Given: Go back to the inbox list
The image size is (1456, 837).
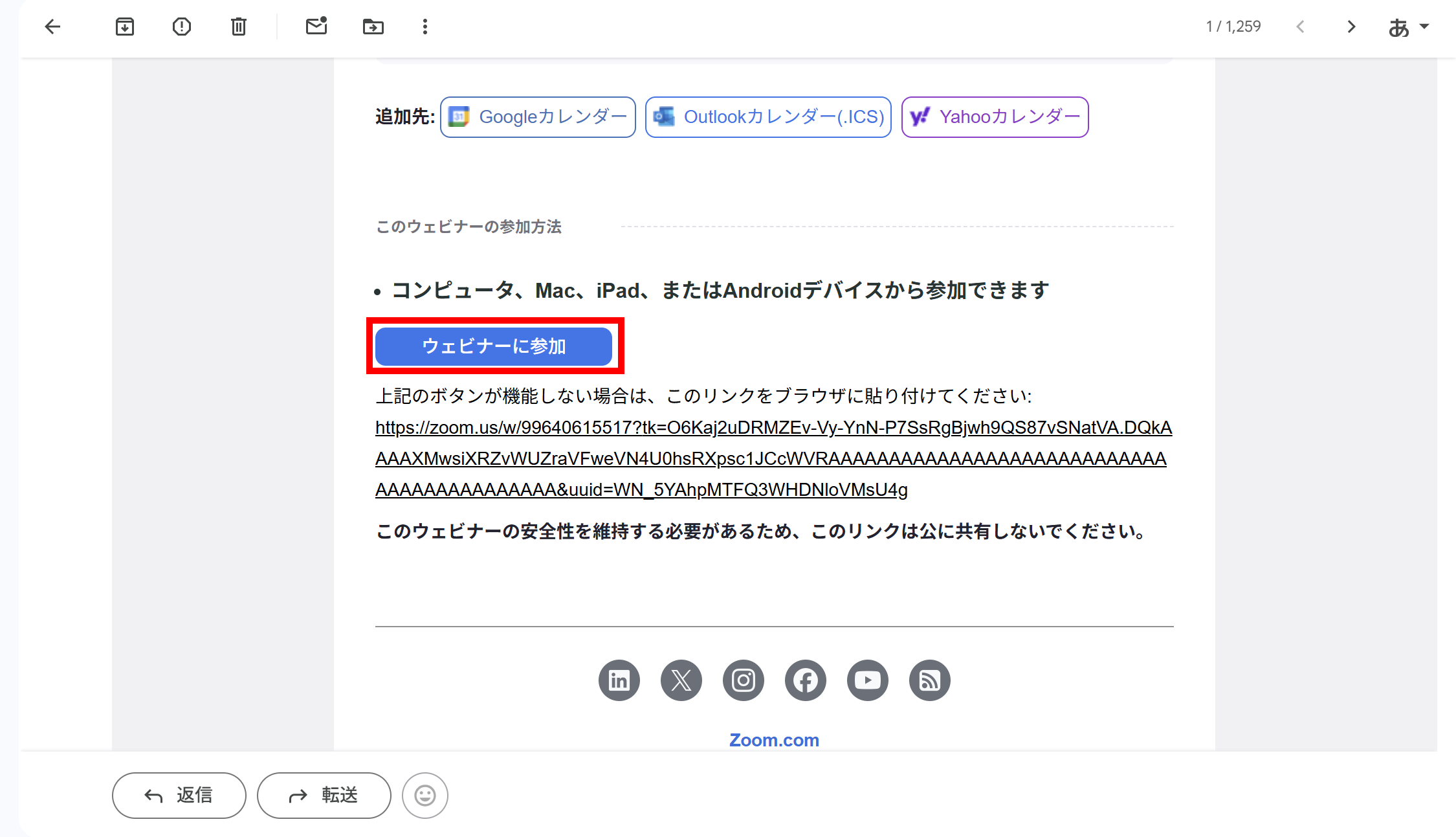Looking at the screenshot, I should (52, 27).
